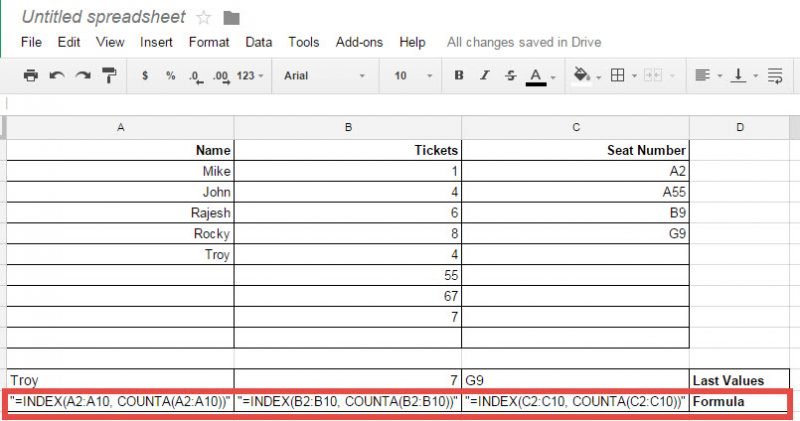The image size is (800, 421).
Task: Select the Paint format tool
Action: [109, 76]
